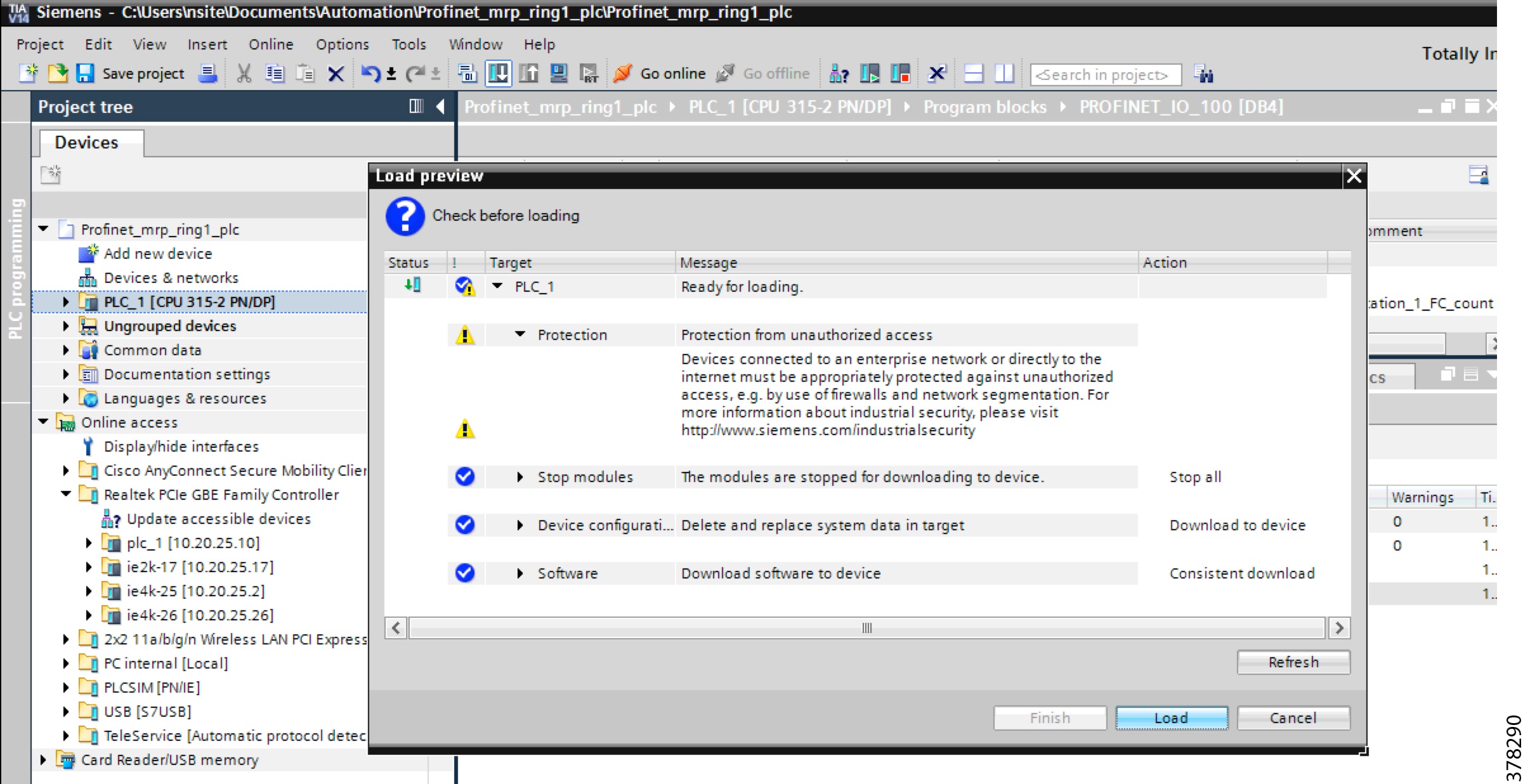Expand plc_1 [10.20.25.10] node

point(89,543)
